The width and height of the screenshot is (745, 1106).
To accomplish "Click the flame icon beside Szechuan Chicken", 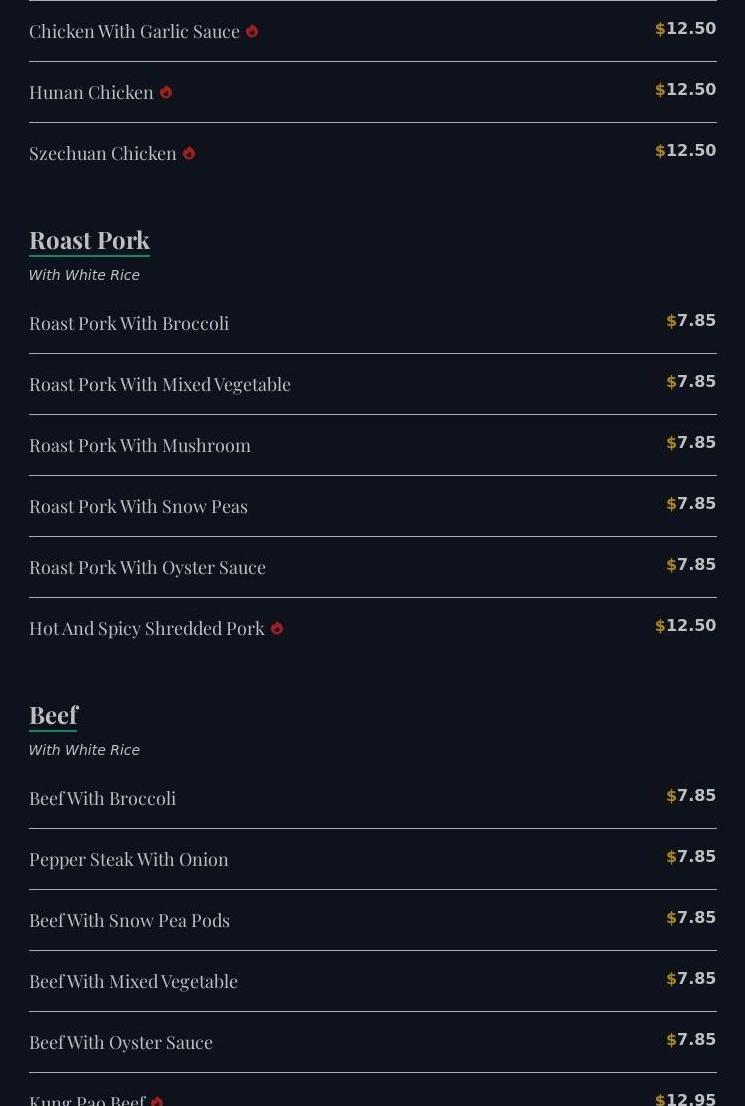I will [x=189, y=154].
